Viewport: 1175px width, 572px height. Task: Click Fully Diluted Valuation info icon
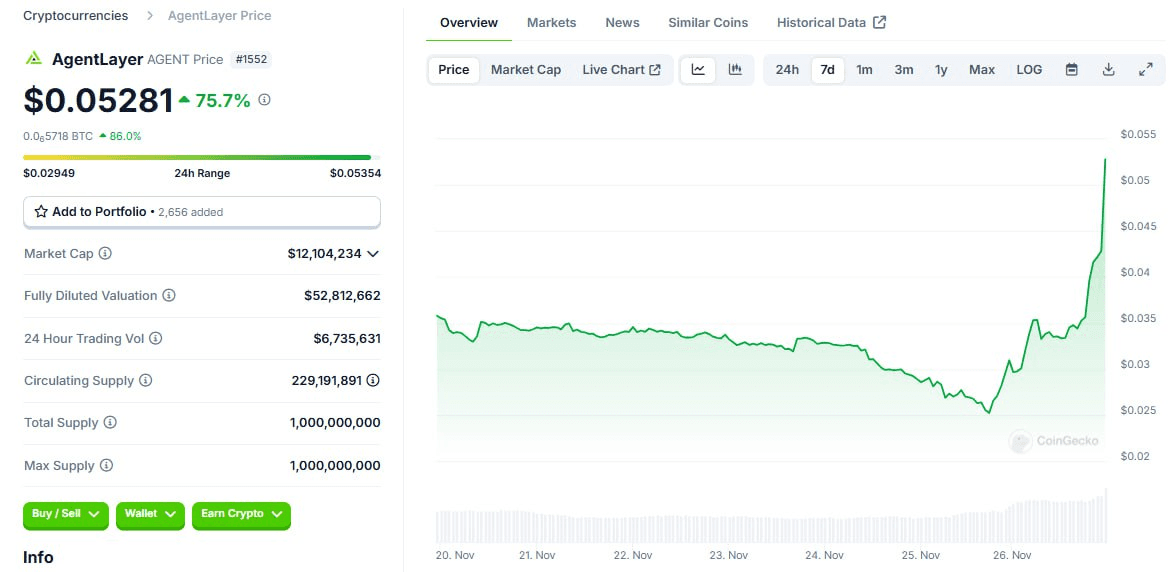point(169,295)
